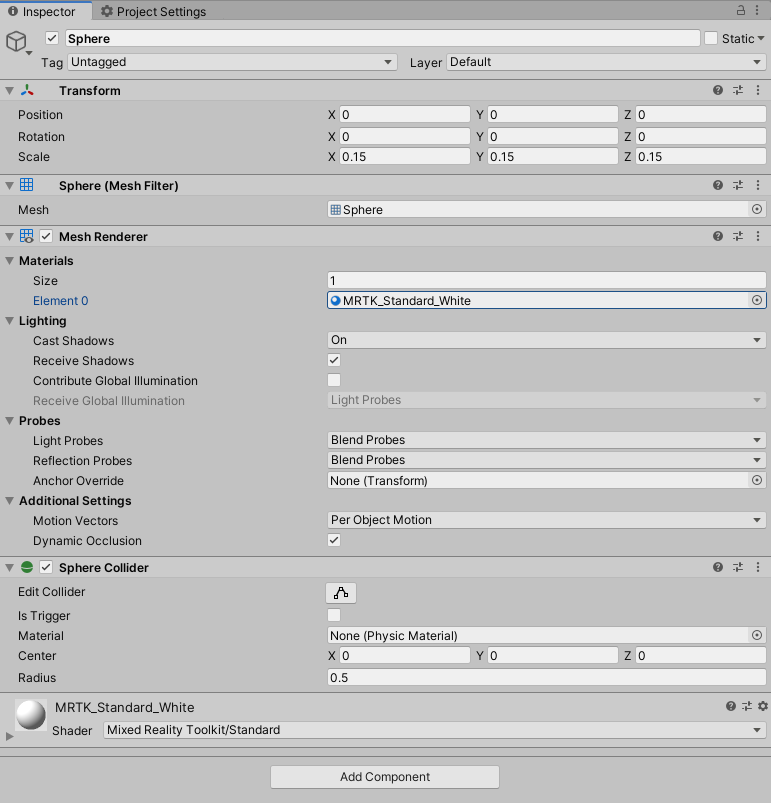Open MRTK_Standard_White material settings gear

pos(762,706)
